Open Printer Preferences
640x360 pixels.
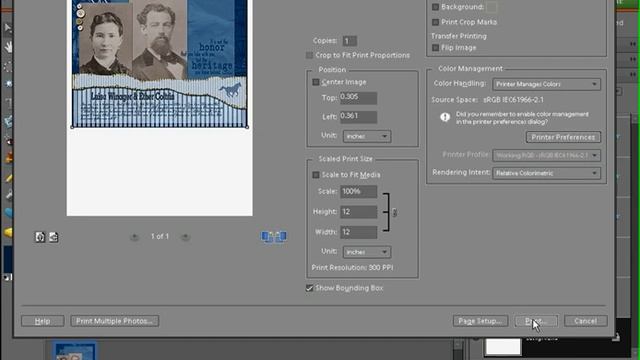pyautogui.click(x=563, y=137)
